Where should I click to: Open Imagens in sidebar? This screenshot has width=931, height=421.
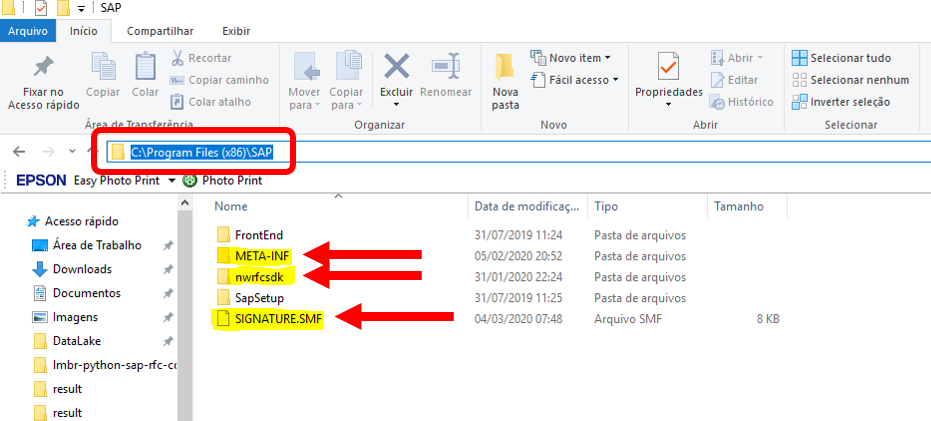pyautogui.click(x=65, y=317)
